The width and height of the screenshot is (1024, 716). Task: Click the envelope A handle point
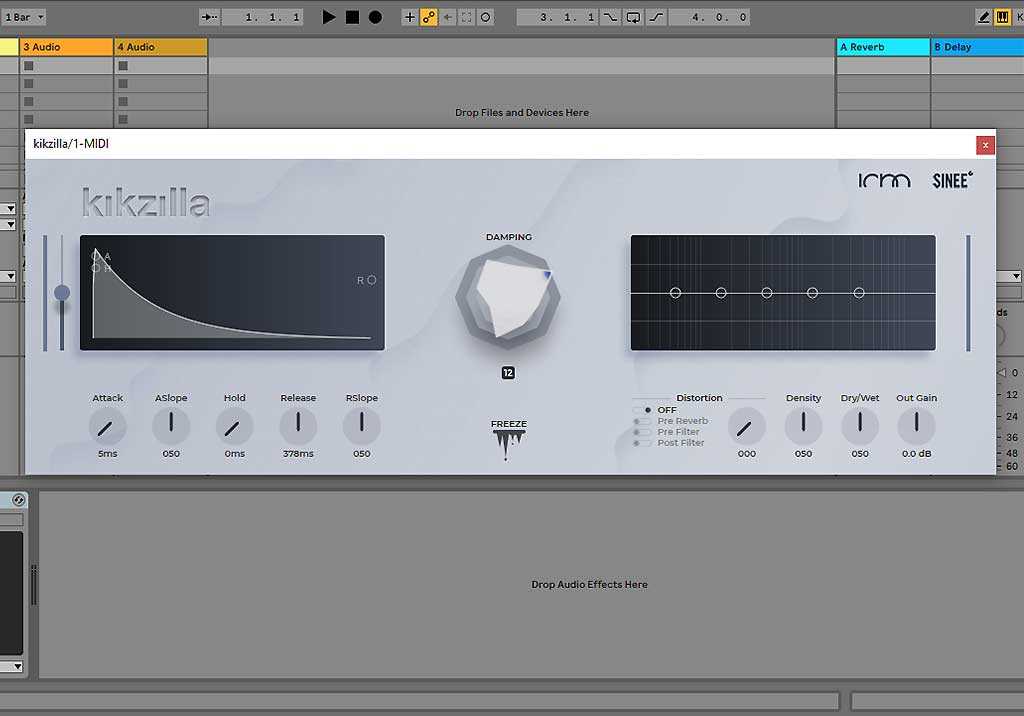[x=97, y=256]
